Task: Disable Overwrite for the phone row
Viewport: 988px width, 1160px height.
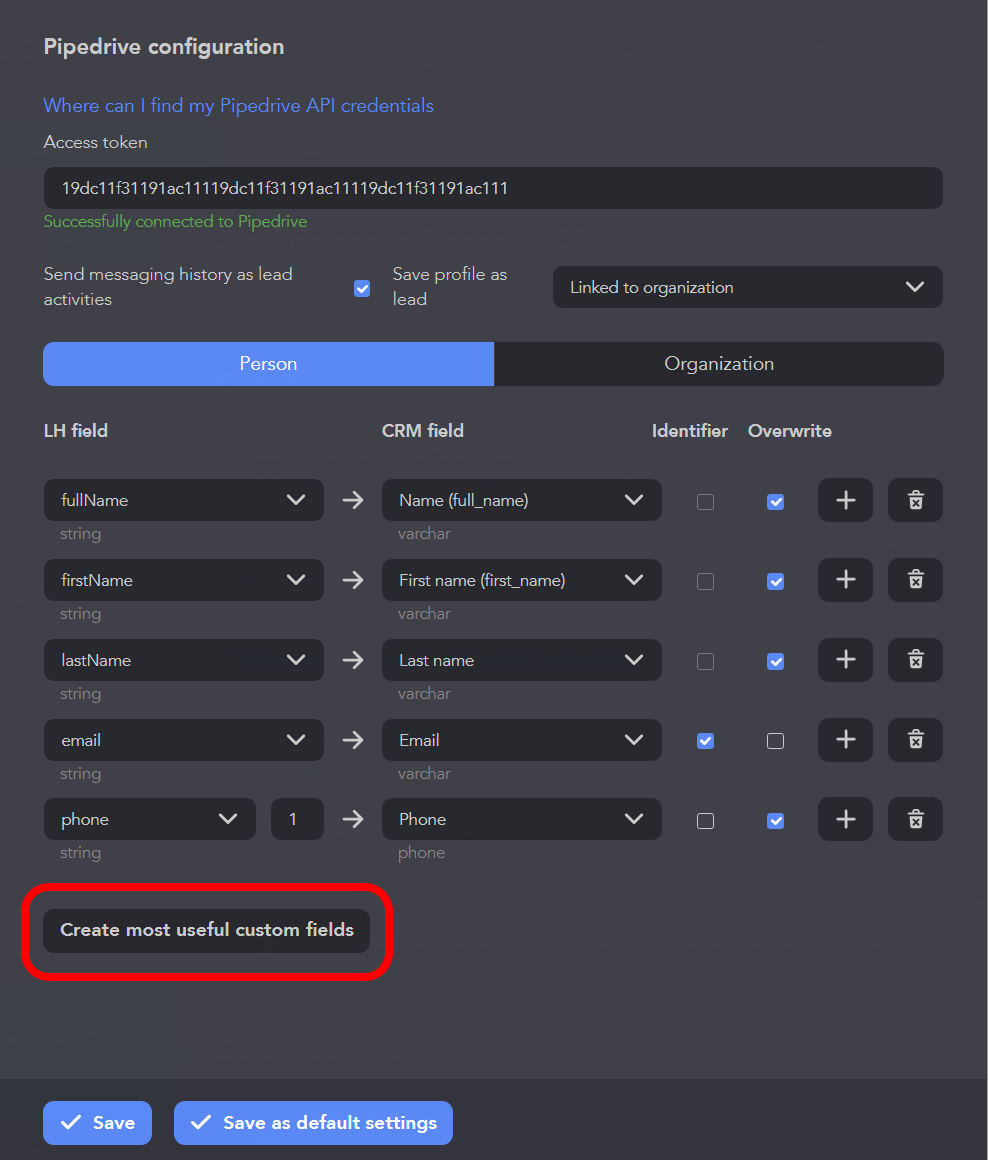Action: click(x=776, y=820)
